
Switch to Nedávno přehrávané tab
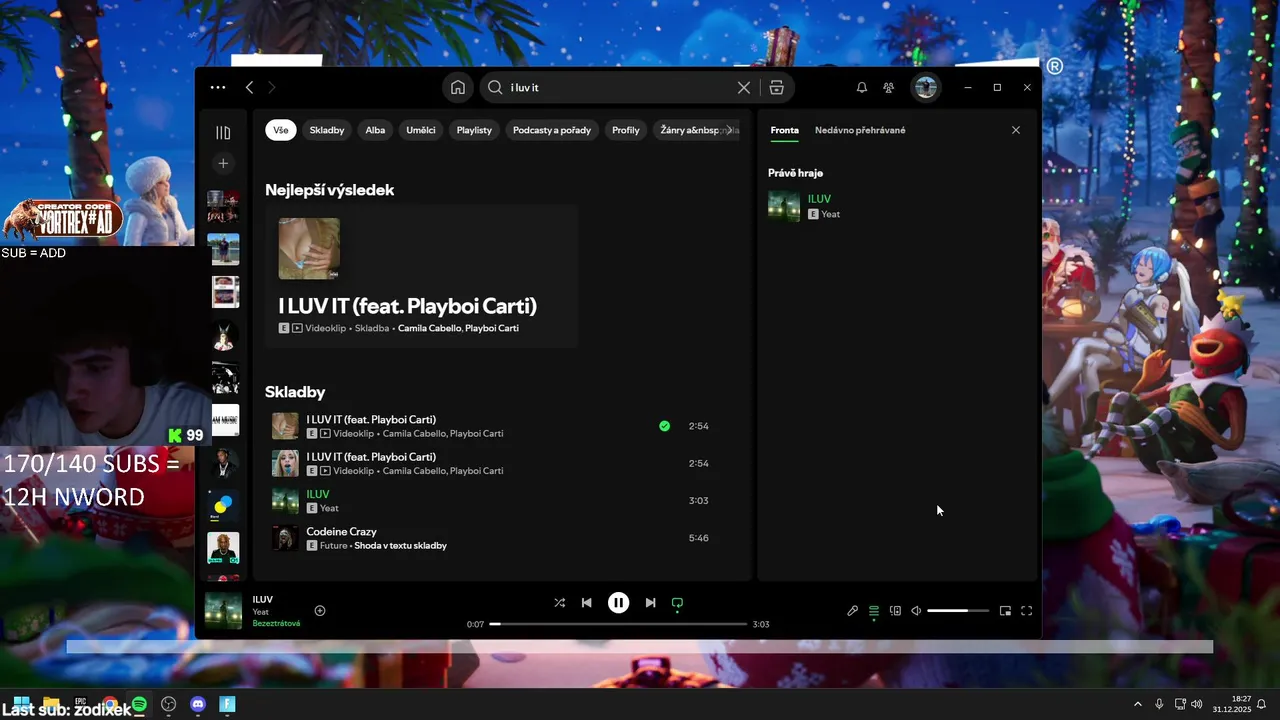click(x=860, y=130)
